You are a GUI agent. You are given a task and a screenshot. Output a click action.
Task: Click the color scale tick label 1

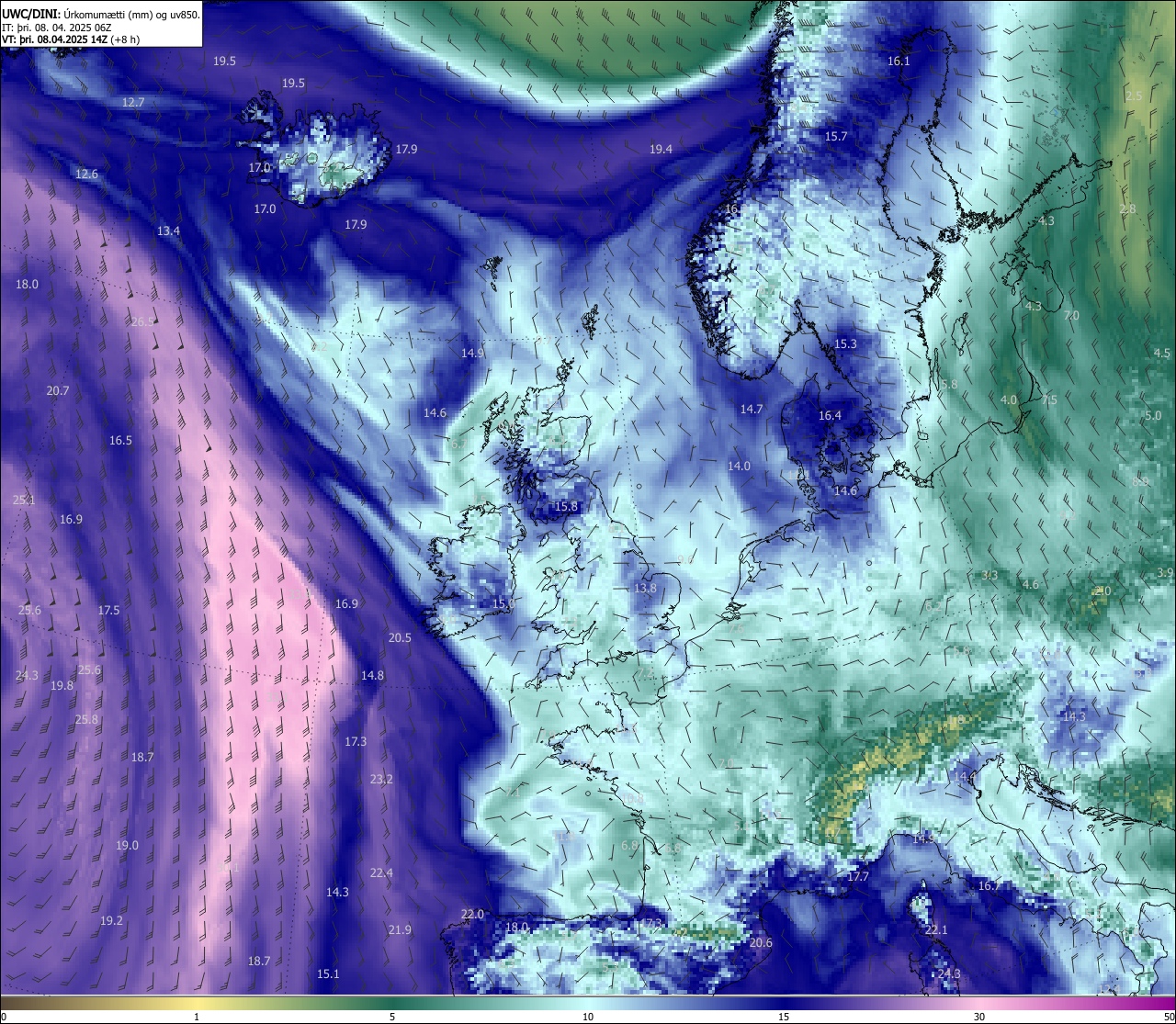coord(197,1017)
